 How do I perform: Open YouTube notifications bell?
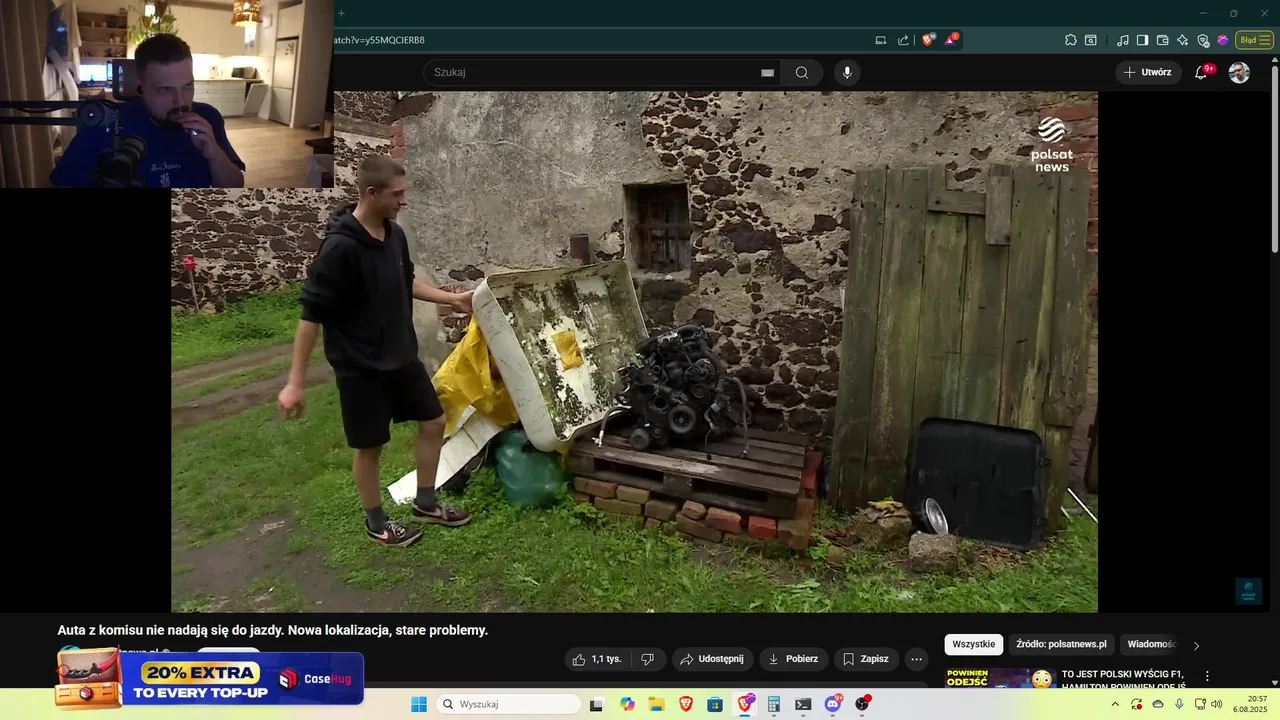1201,72
